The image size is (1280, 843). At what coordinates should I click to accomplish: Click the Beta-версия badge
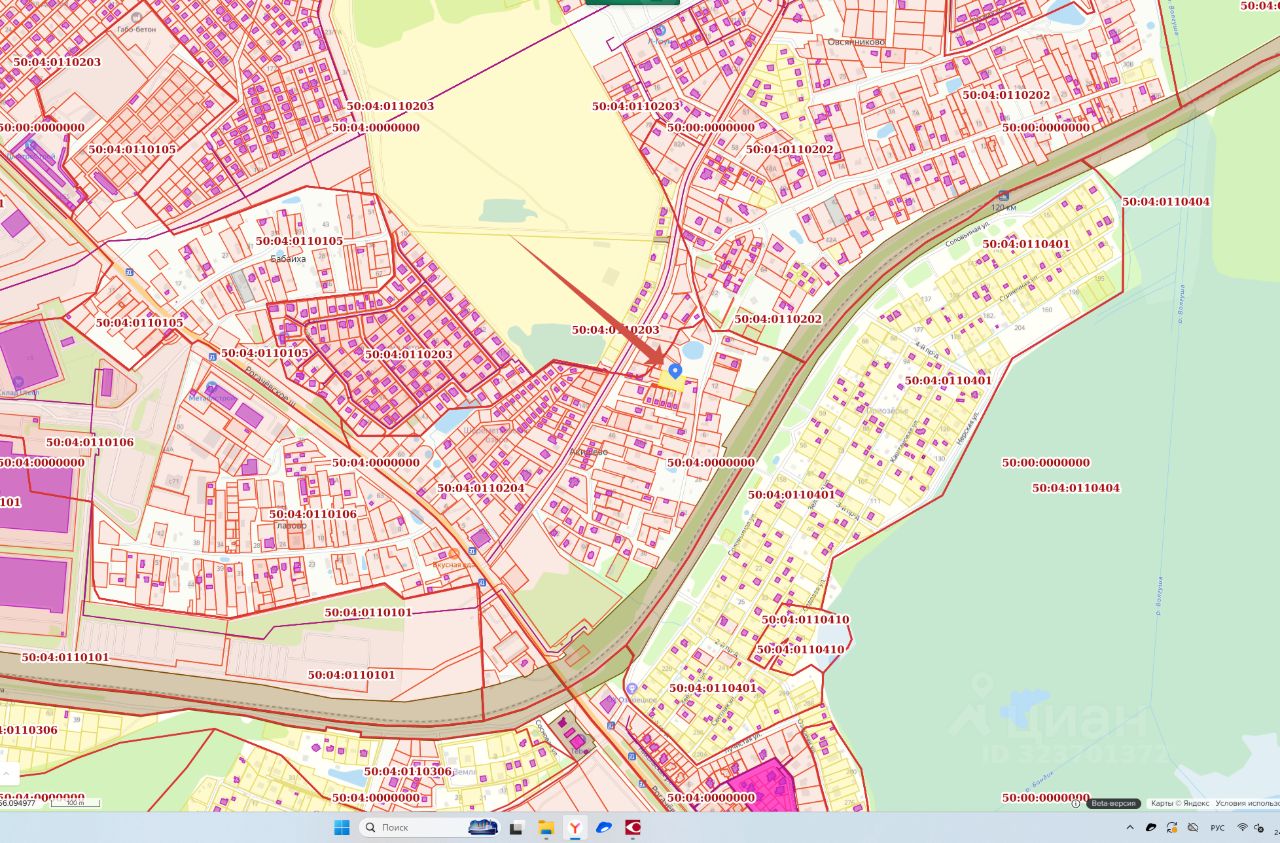click(x=1113, y=803)
